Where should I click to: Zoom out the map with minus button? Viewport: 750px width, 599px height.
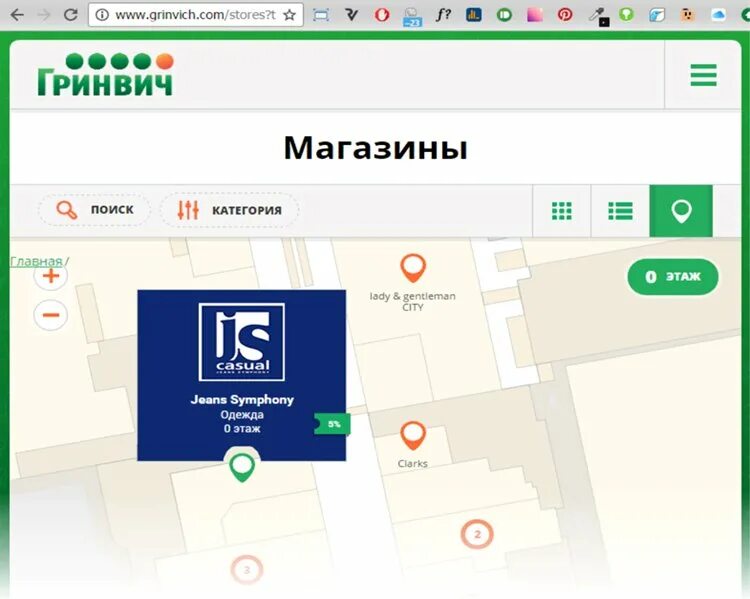pos(51,315)
